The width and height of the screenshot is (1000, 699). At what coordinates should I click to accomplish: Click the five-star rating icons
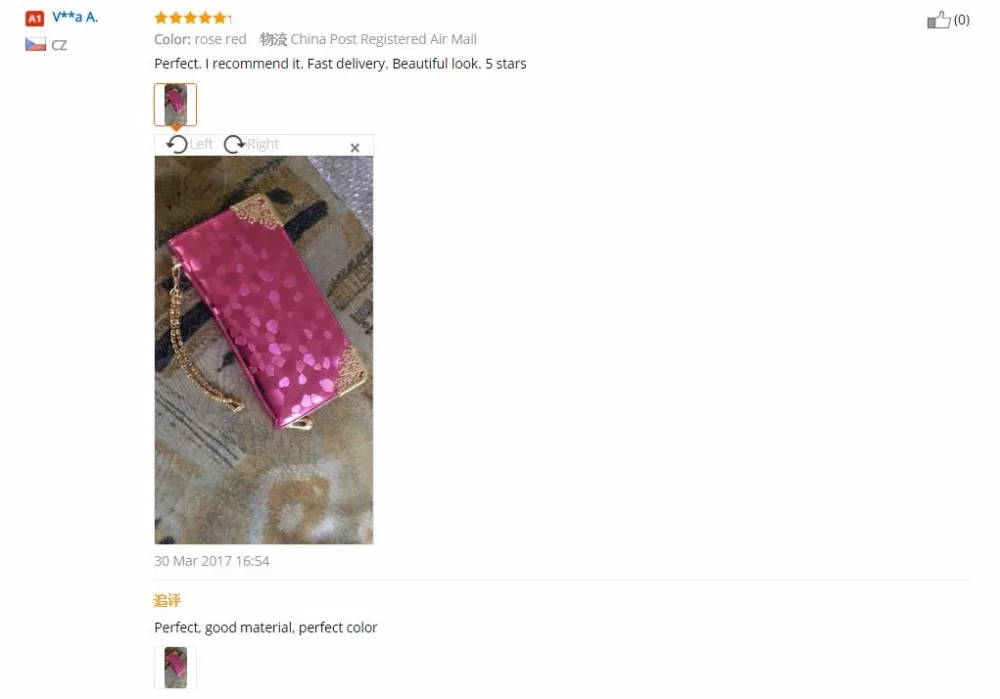tap(192, 17)
